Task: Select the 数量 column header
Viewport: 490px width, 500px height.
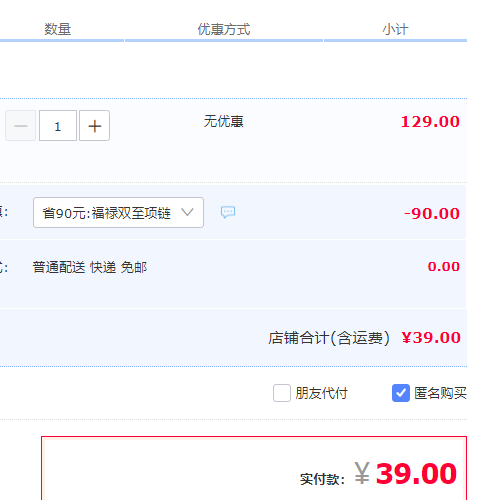Action: point(58,29)
